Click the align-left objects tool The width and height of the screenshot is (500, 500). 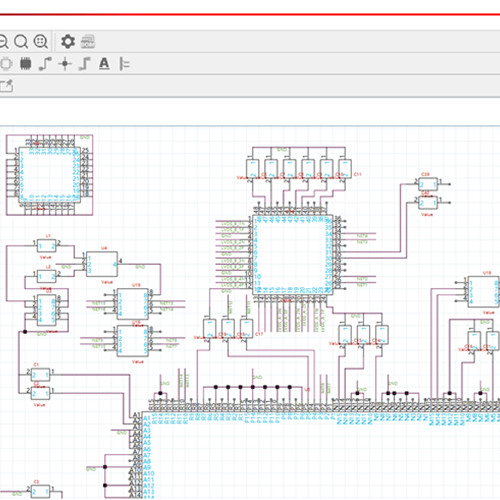tap(124, 64)
